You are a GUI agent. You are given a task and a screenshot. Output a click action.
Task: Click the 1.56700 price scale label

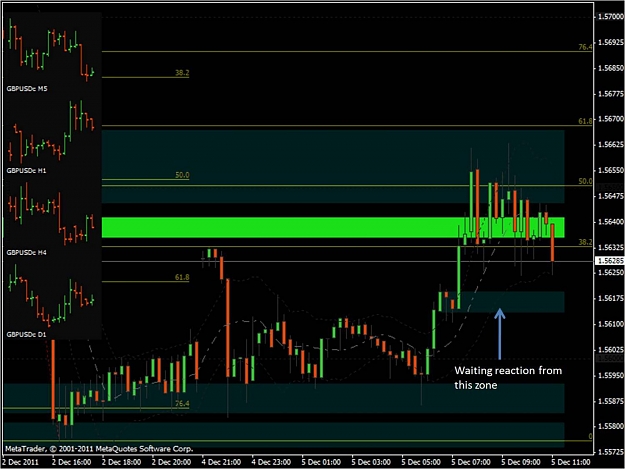point(611,119)
